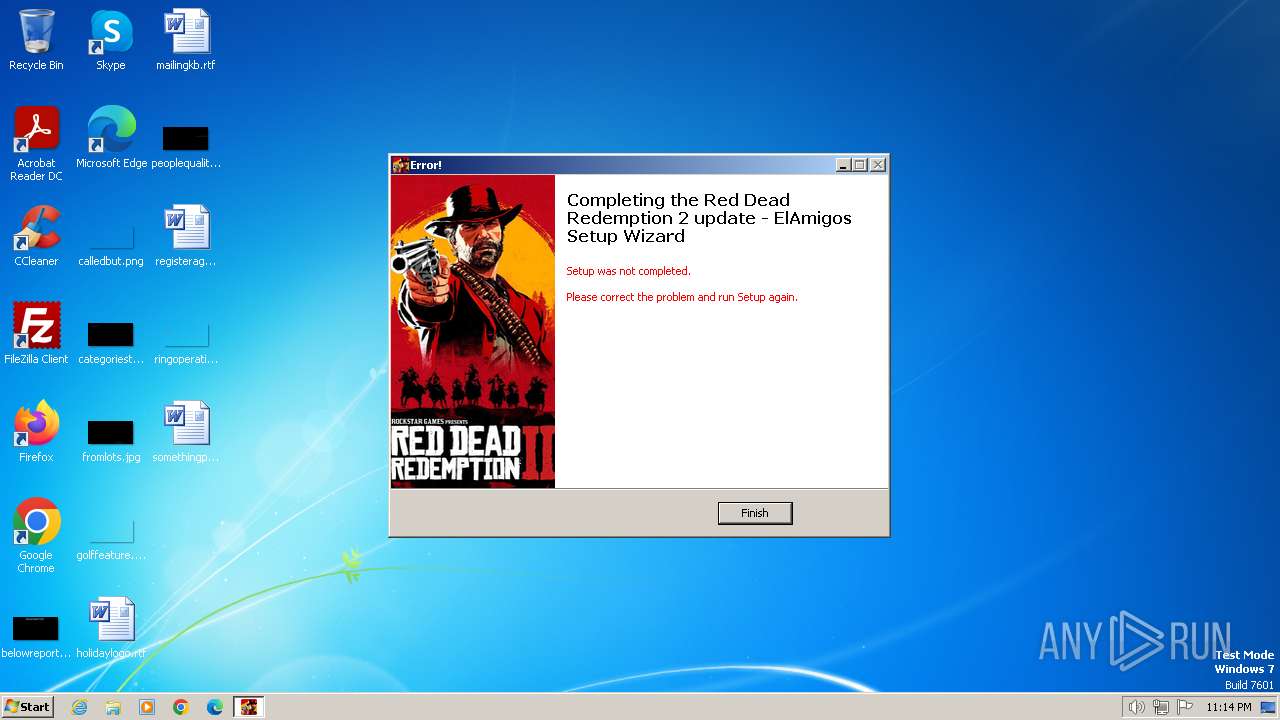Click the Show Desktop button in tray
Viewport: 1280px width, 720px height.
coord(1268,707)
